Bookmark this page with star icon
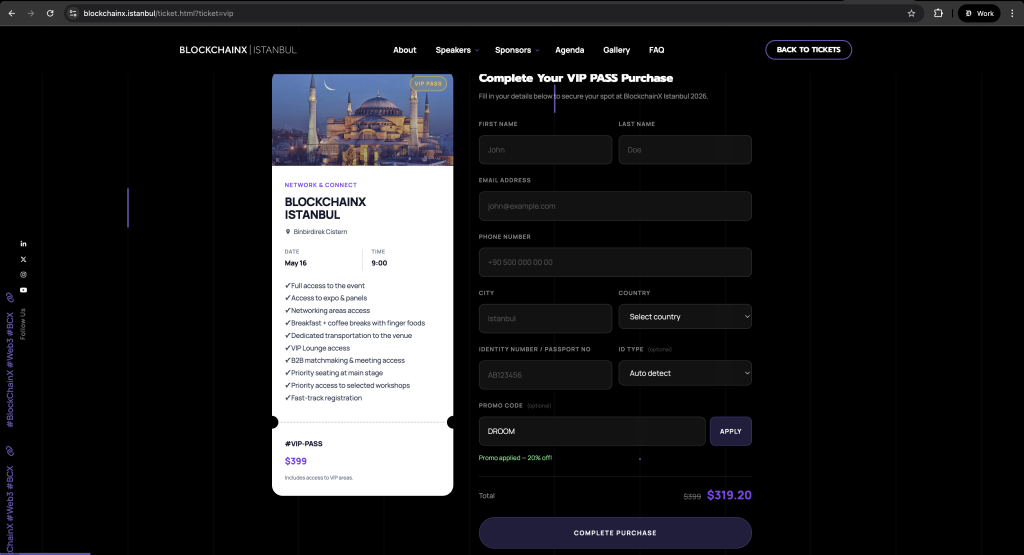This screenshot has width=1024, height=555. point(912,13)
